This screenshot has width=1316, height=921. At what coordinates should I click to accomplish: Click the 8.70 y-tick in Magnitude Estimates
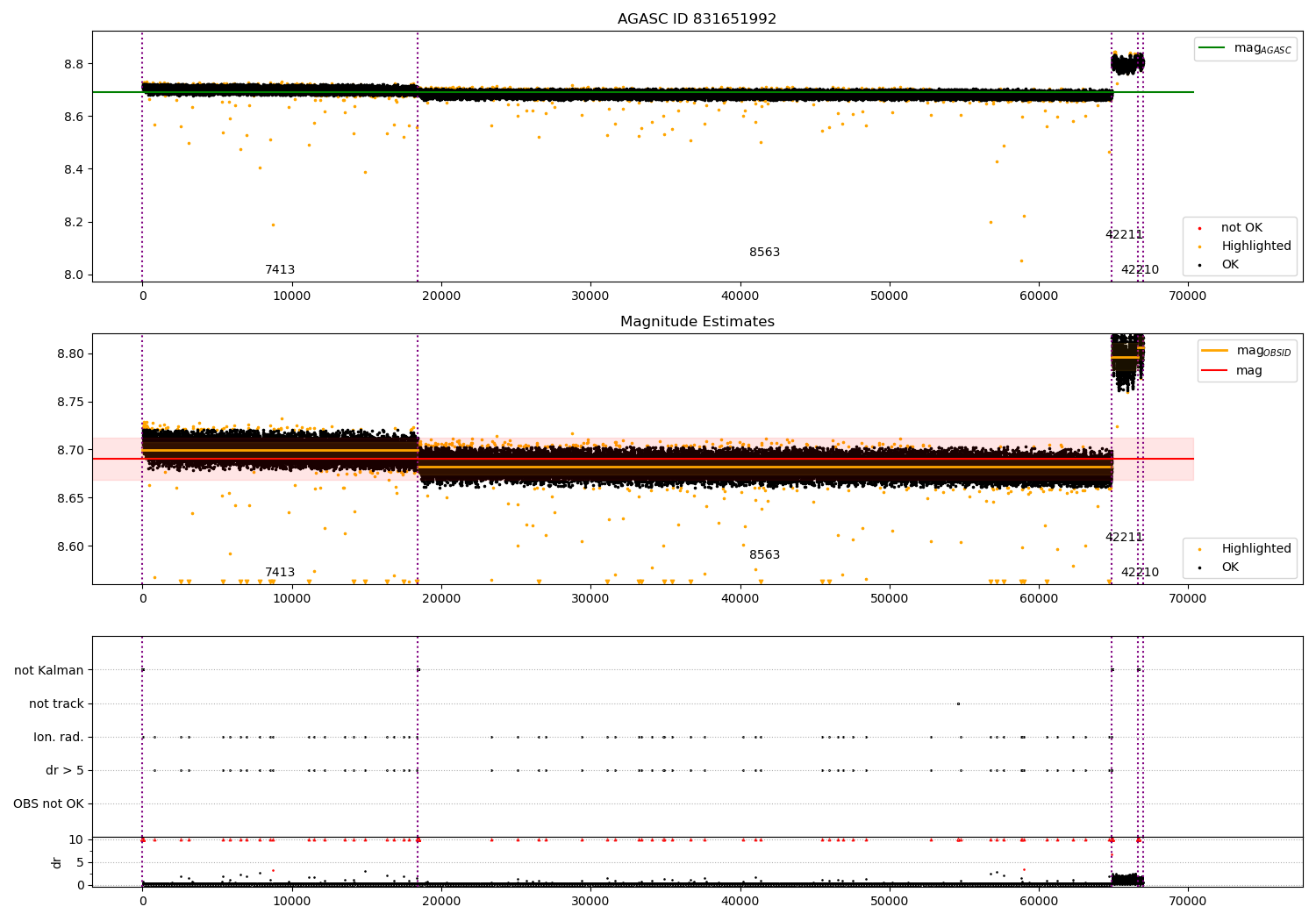pyautogui.click(x=70, y=450)
